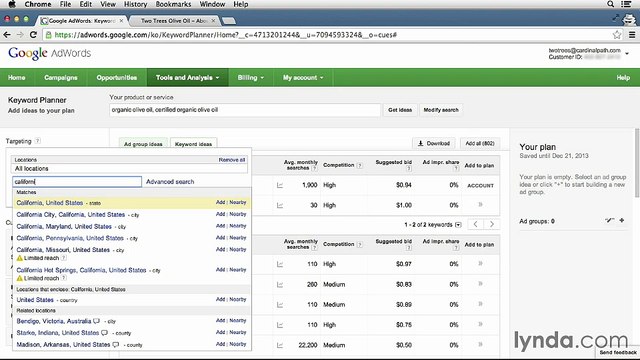
Task: Click trend chart icon for $0.97 bid row
Action: [280, 264]
